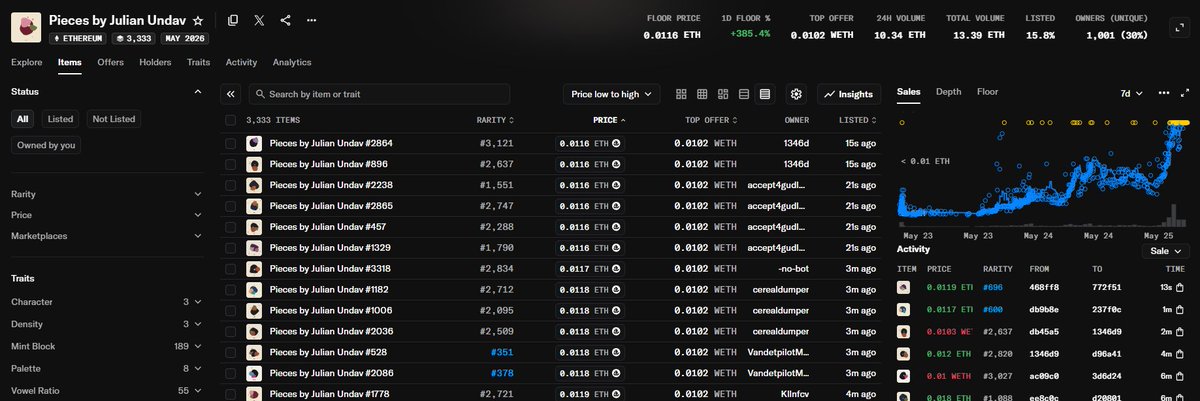Open the header three-dot more menu
1200x401 pixels.
click(x=313, y=20)
